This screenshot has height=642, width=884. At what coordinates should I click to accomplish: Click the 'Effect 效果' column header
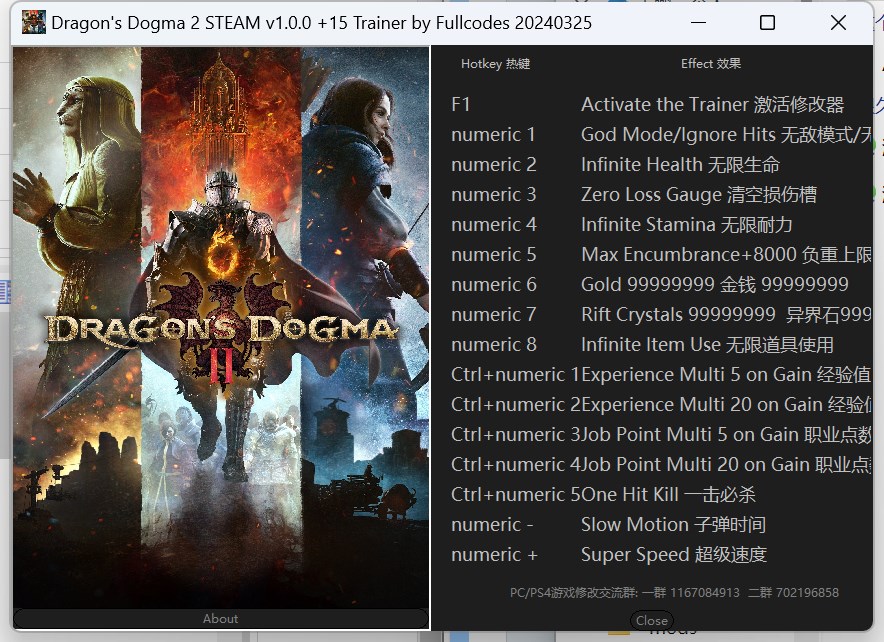(711, 64)
